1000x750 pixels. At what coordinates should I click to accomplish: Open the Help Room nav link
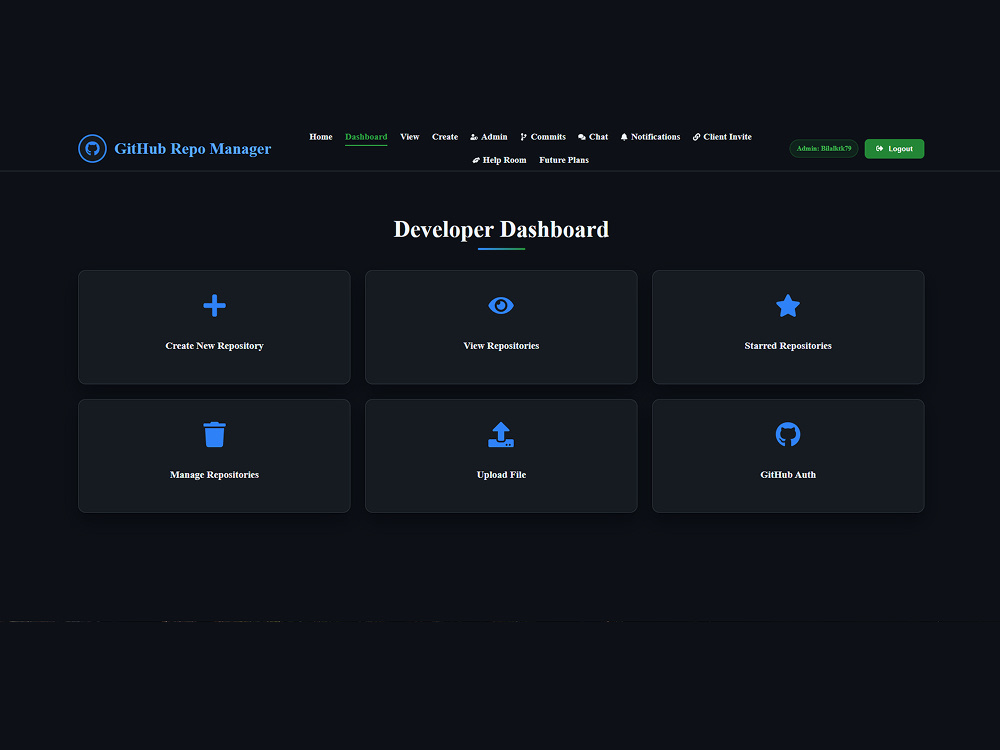pos(499,160)
